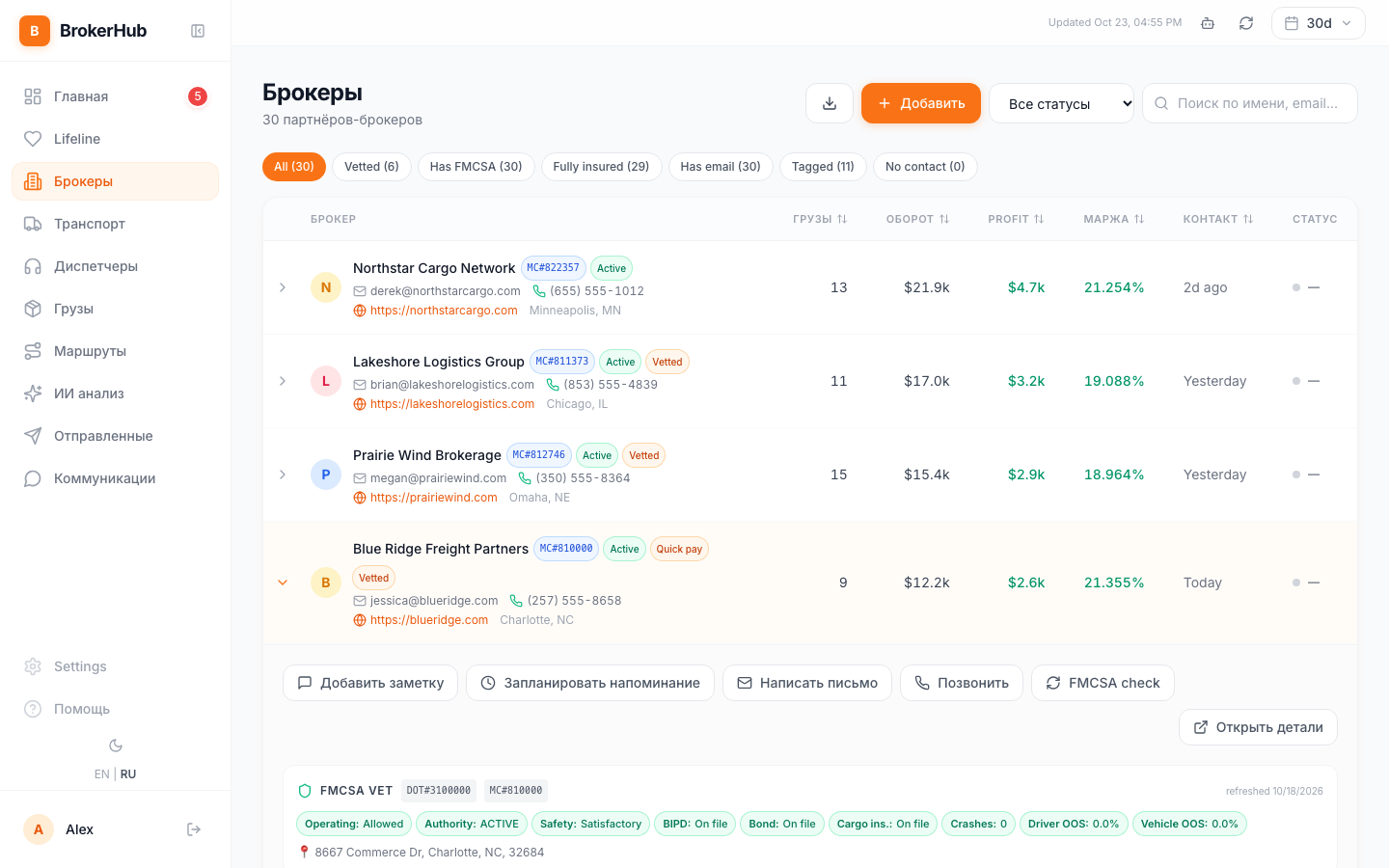This screenshot has width=1389, height=868.
Task: Open Коммуникации in the sidebar
Action: tap(116, 478)
